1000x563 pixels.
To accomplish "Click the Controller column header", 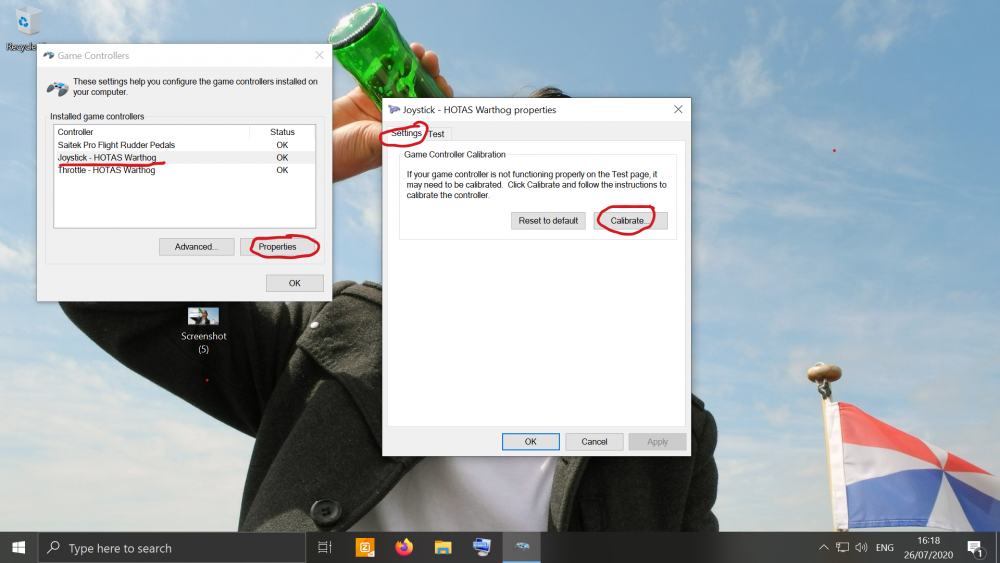I will click(x=152, y=132).
